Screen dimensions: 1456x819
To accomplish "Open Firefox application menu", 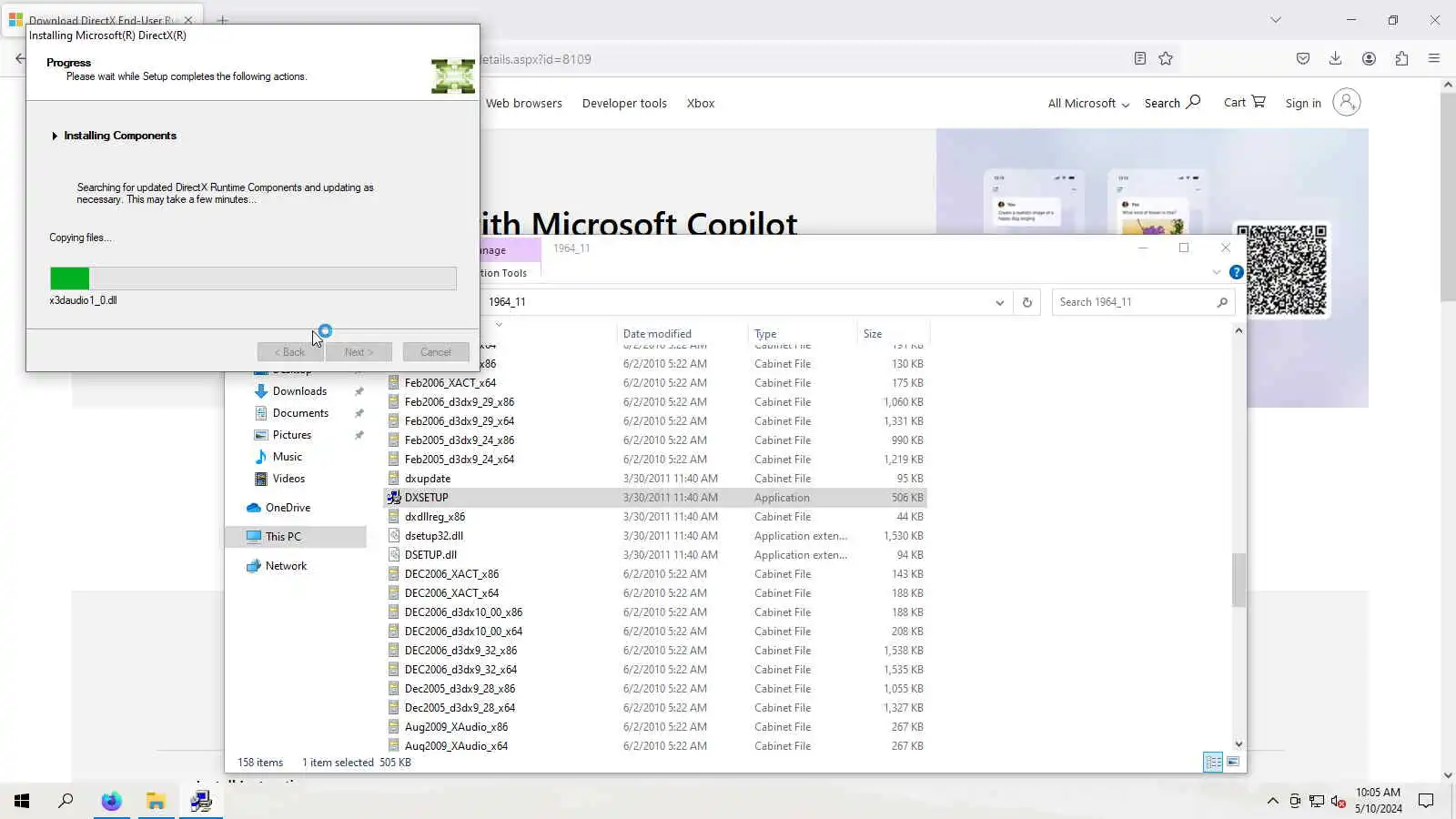I will (x=1434, y=58).
